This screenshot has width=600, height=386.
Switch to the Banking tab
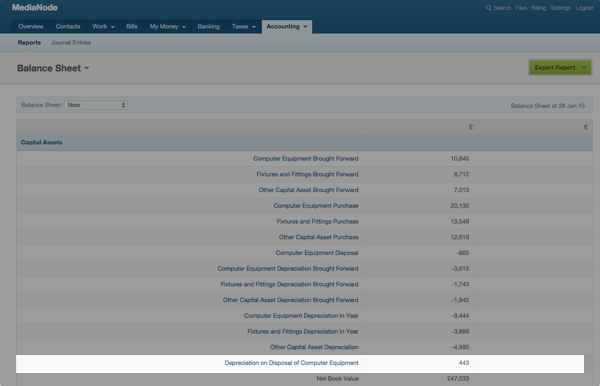click(209, 26)
